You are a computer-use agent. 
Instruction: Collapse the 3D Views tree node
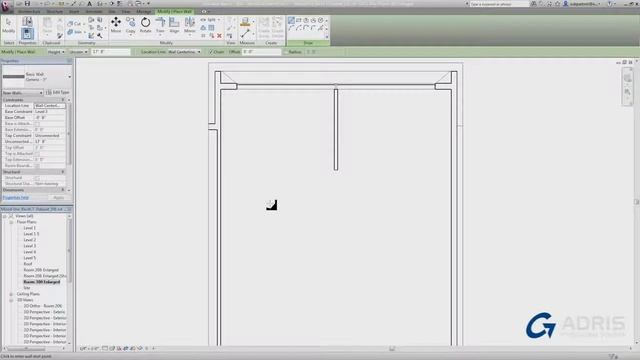coord(11,300)
